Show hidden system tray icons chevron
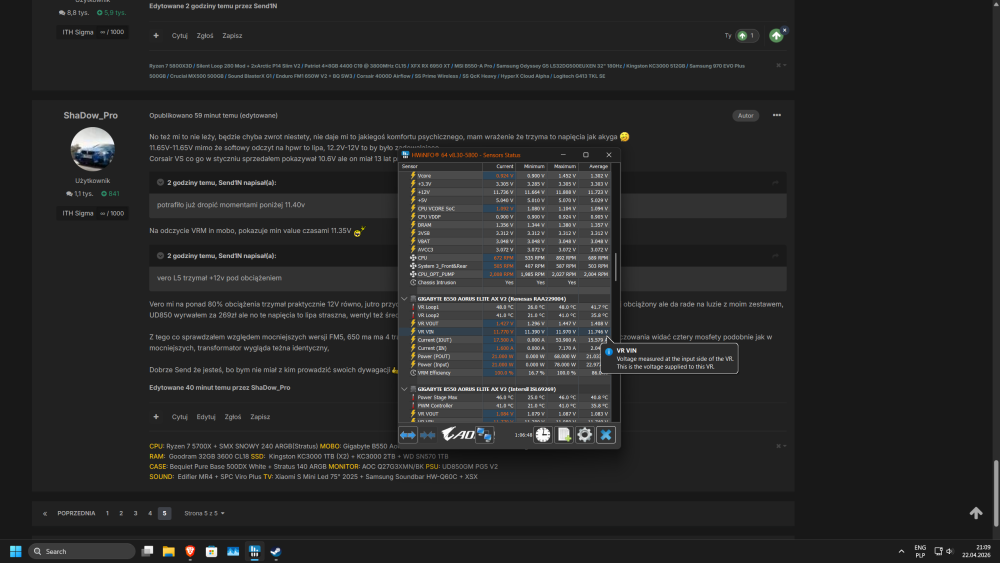The width and height of the screenshot is (1000, 563). (901, 552)
